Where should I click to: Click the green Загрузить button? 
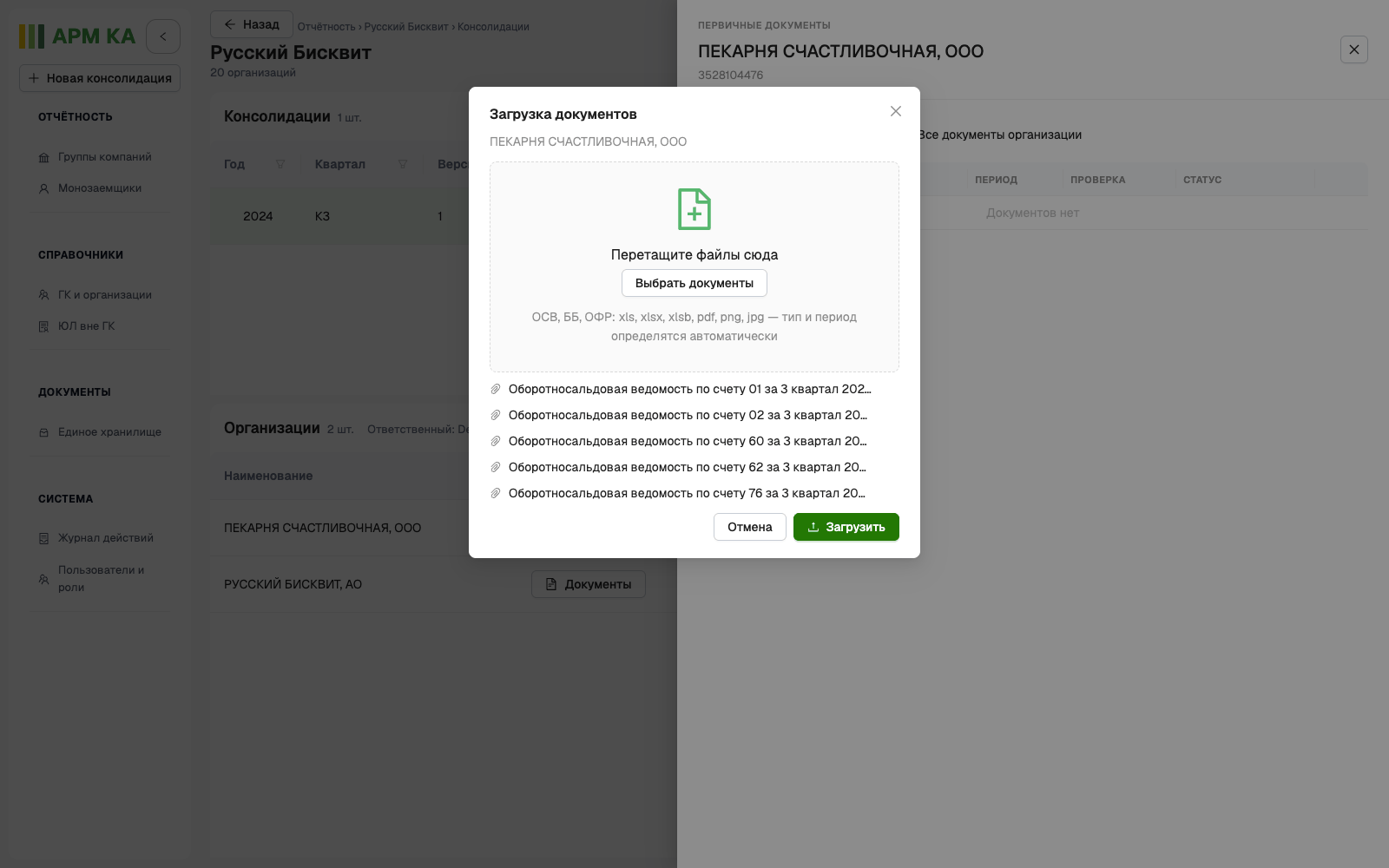pyautogui.click(x=846, y=527)
